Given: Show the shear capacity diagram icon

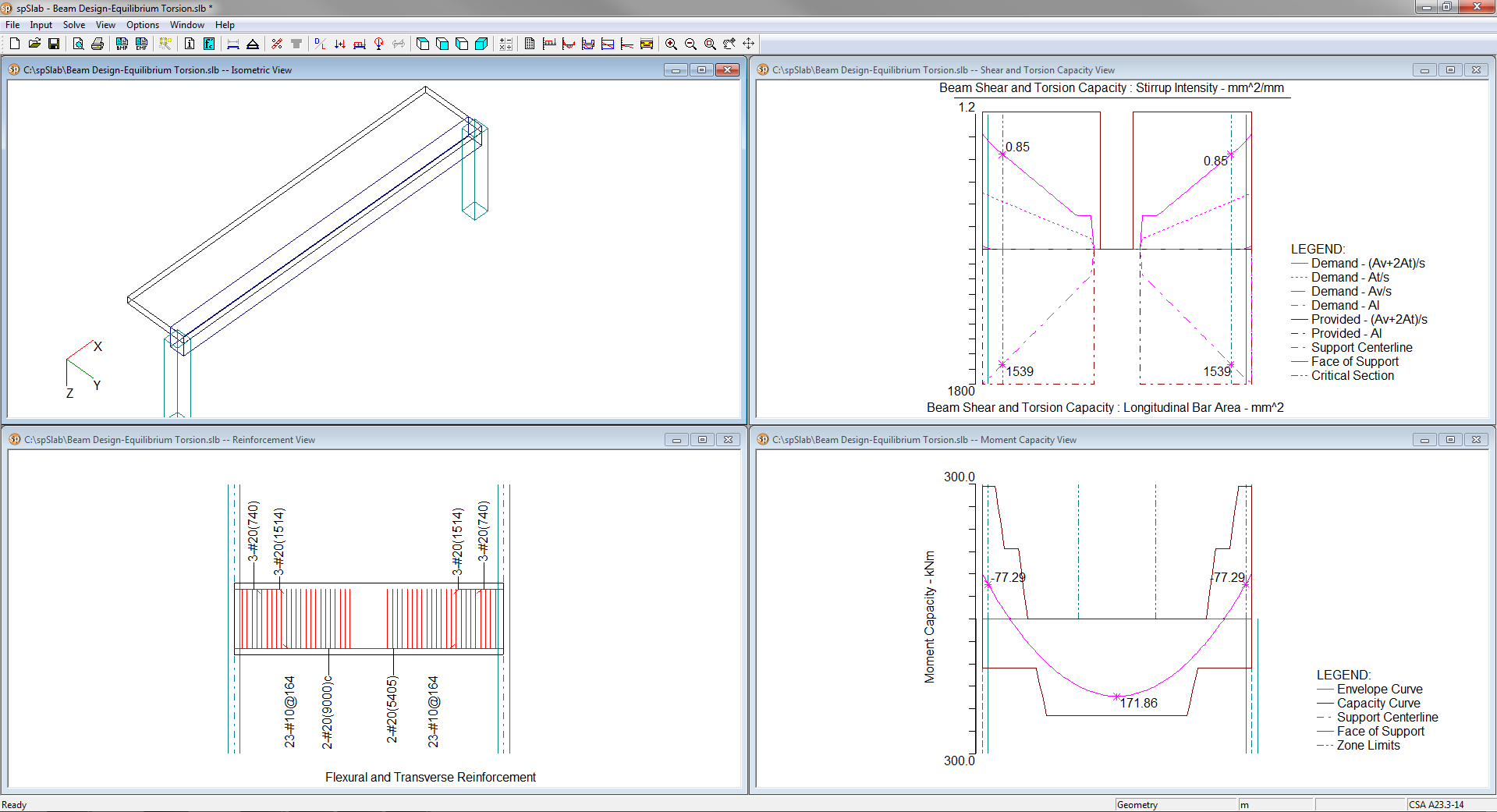Looking at the screenshot, I should [x=608, y=44].
